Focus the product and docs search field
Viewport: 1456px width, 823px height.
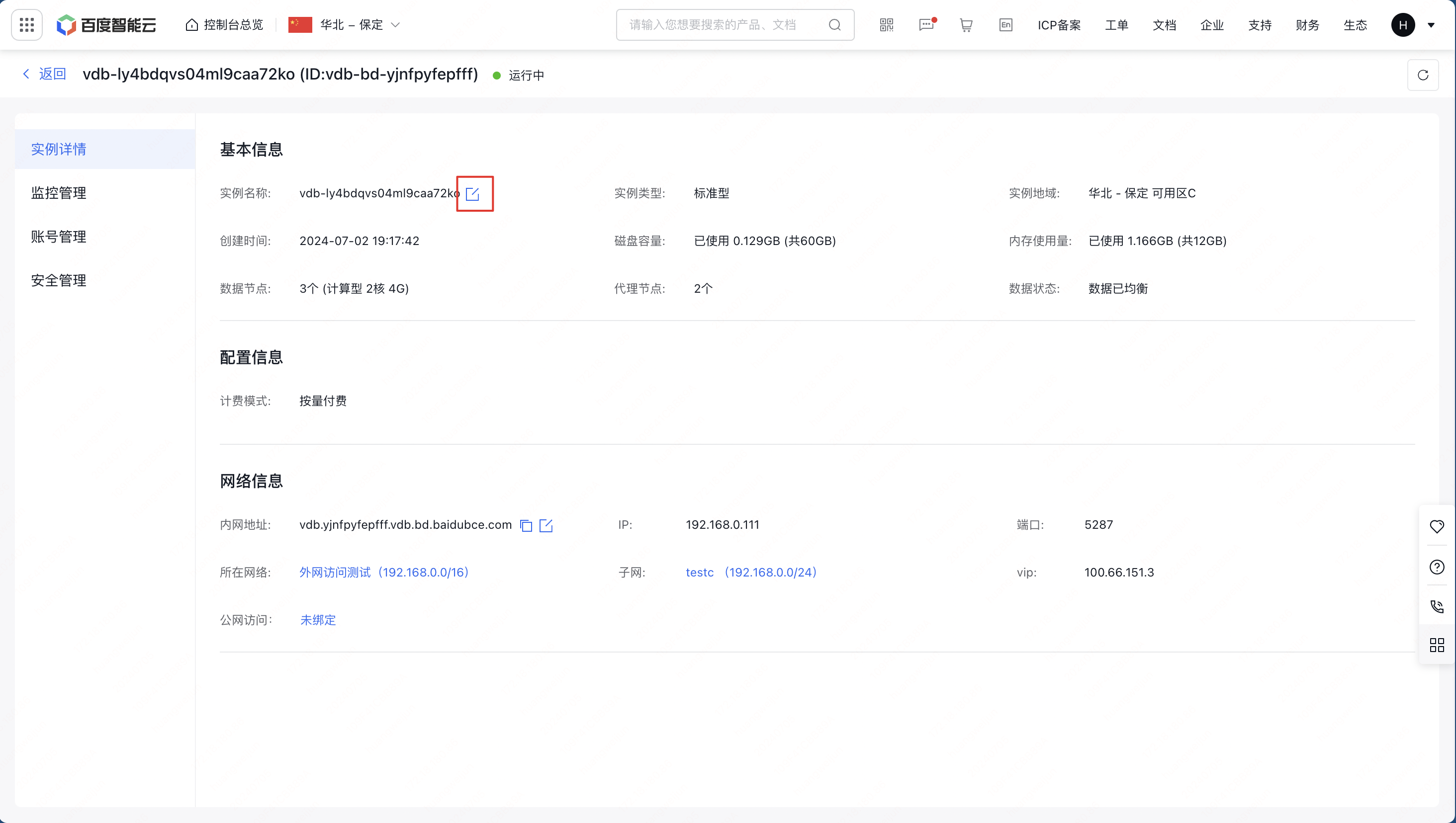coord(734,25)
